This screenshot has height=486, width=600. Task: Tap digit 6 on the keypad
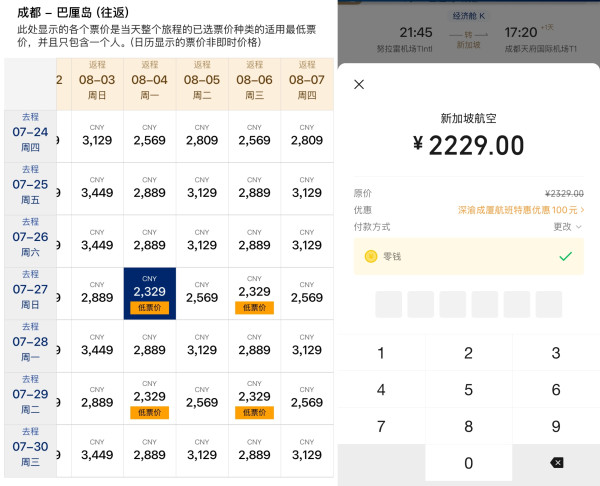click(556, 390)
